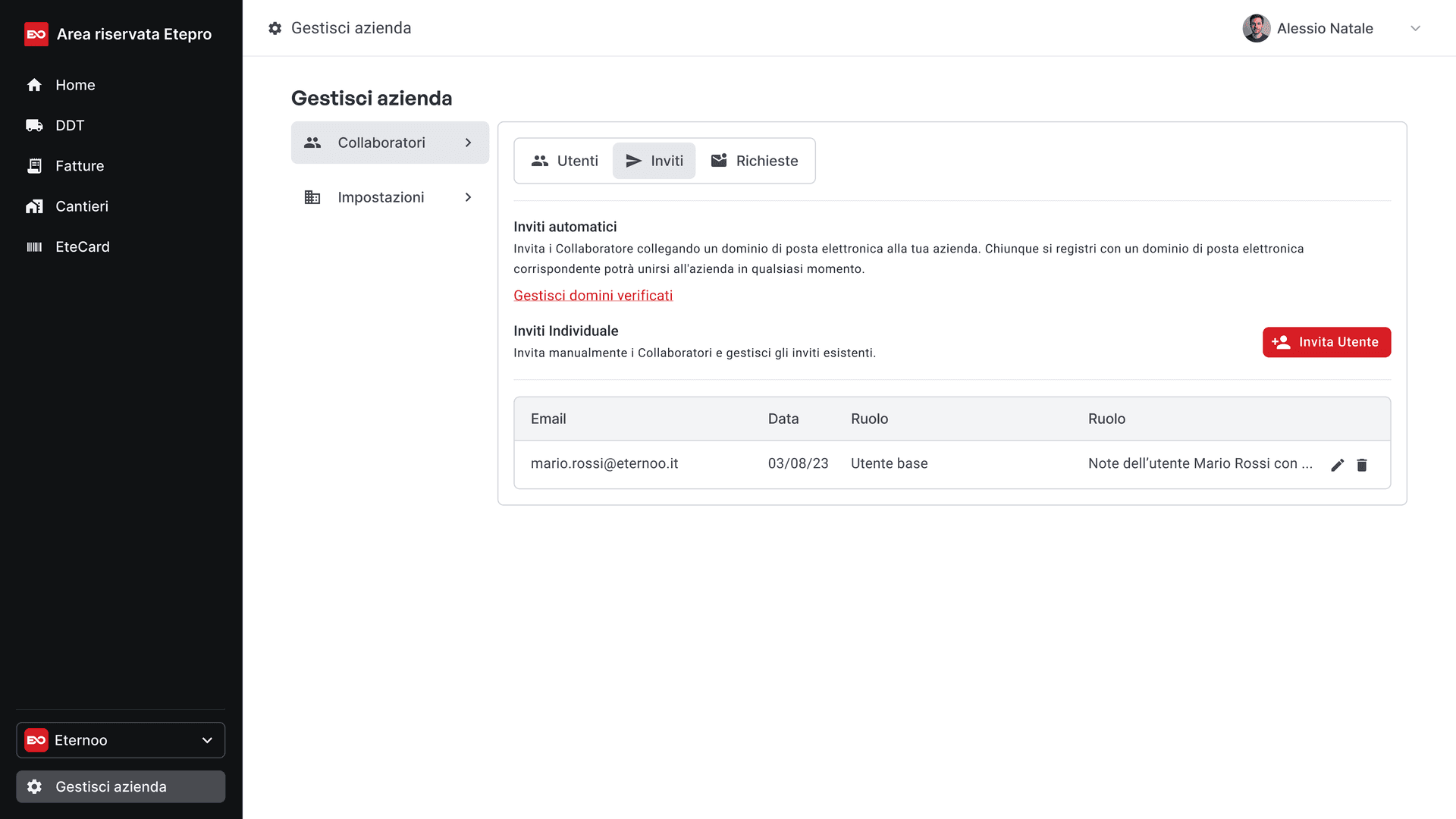The width and height of the screenshot is (1456, 819).
Task: Open the Alessio Natale user menu chevron
Action: click(1415, 29)
